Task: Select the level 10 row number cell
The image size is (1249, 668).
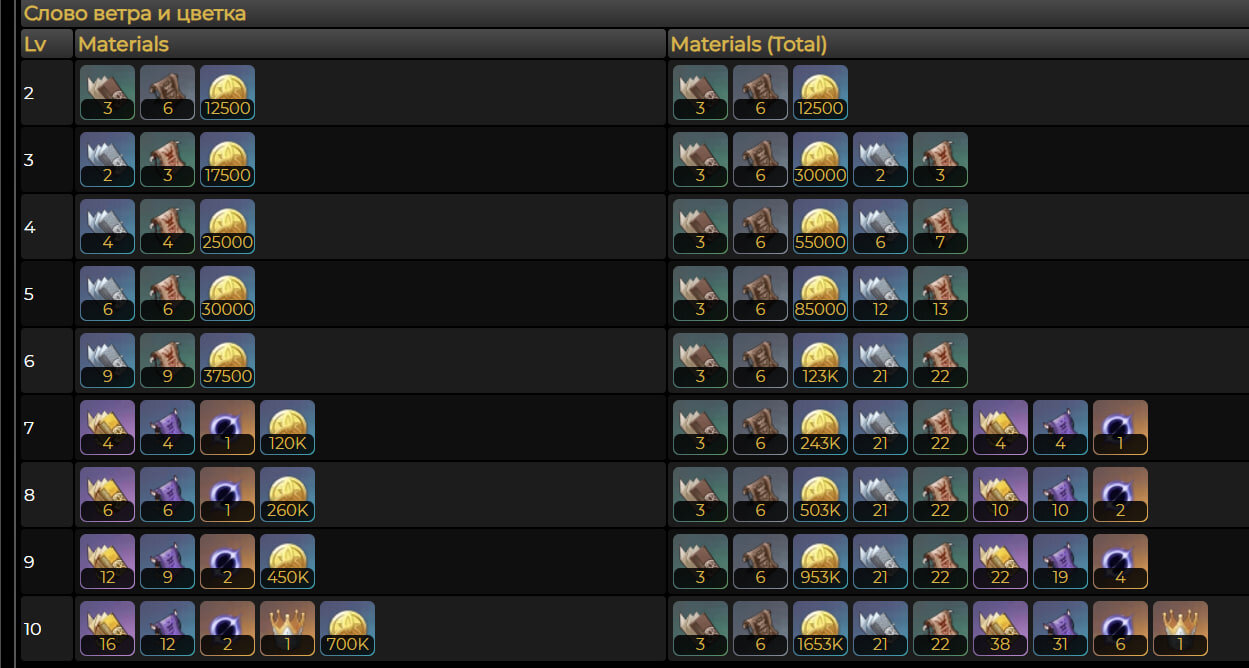Action: point(47,629)
